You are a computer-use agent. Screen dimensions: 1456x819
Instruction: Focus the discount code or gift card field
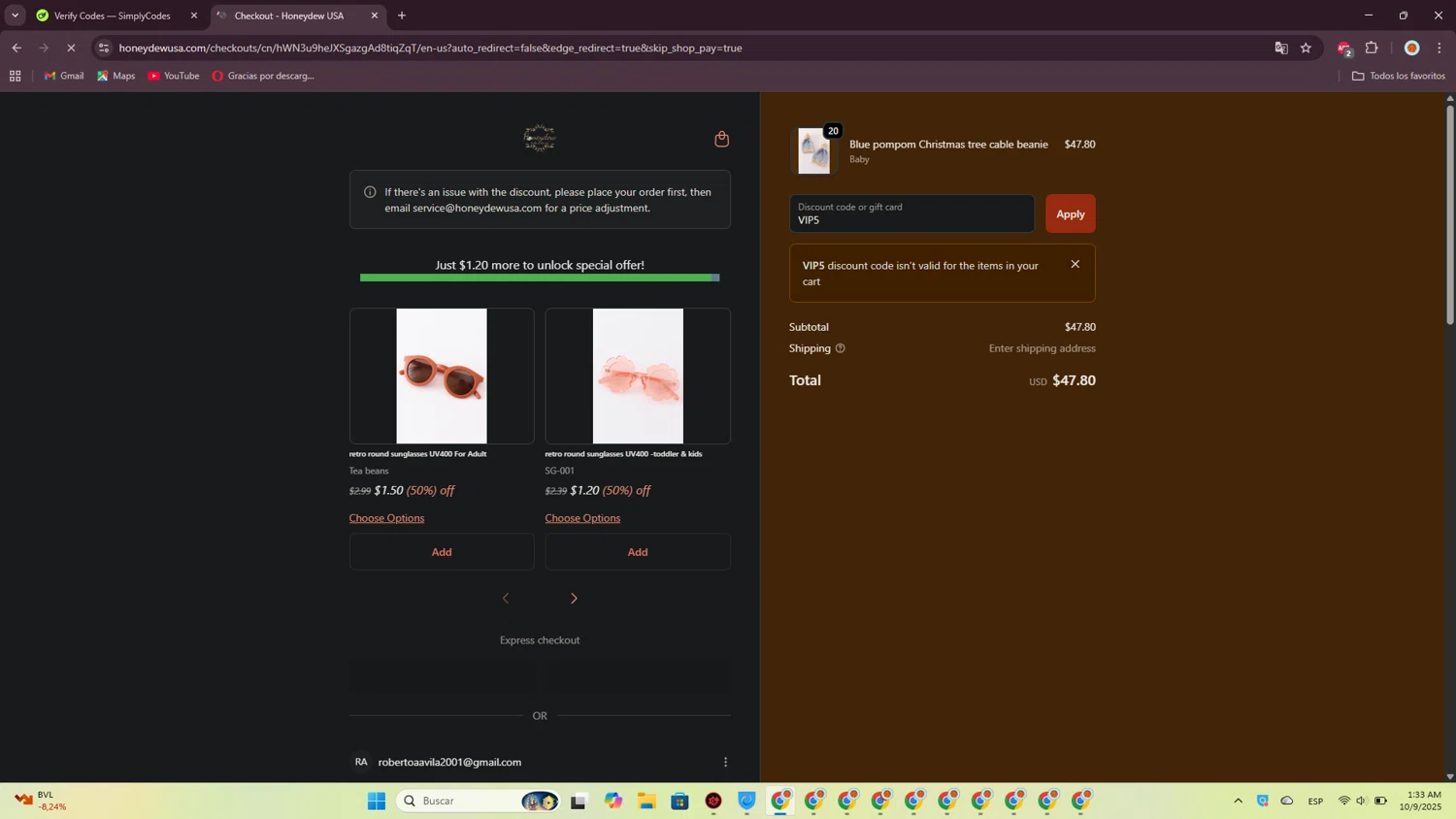(911, 213)
